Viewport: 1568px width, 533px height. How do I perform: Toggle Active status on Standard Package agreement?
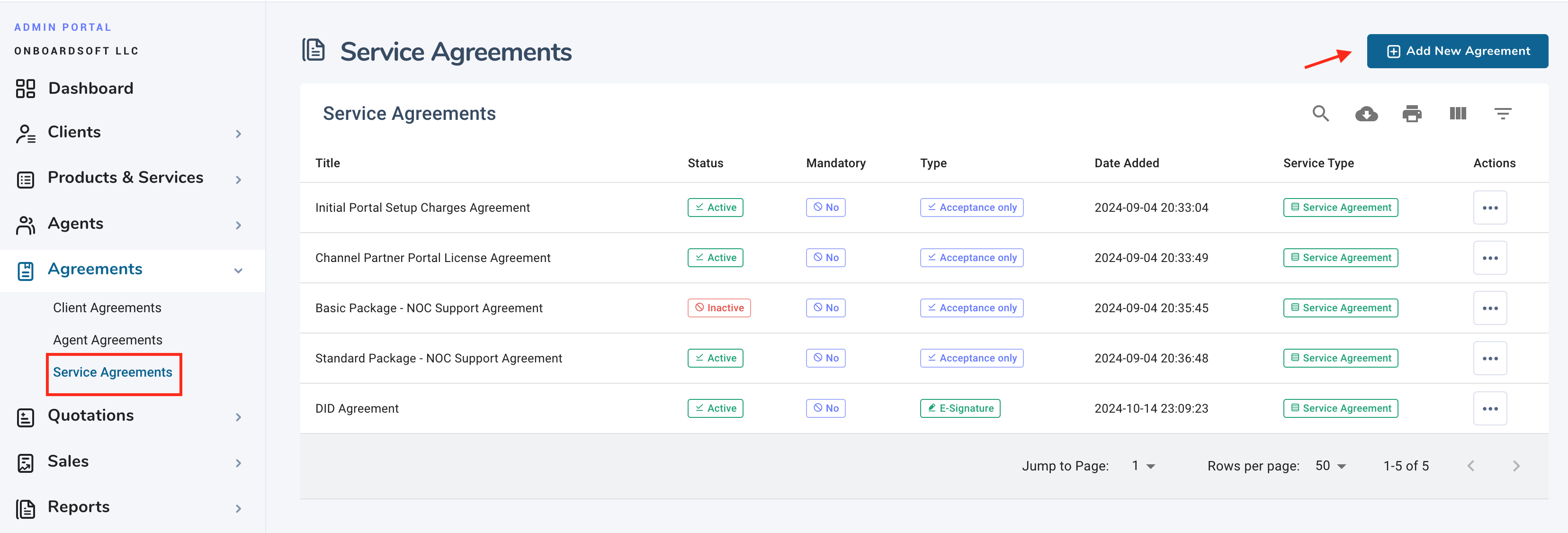[x=715, y=358]
